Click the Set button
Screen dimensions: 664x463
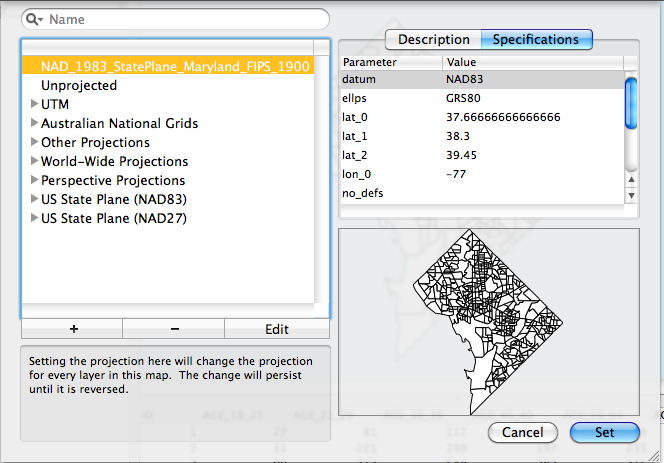[605, 433]
